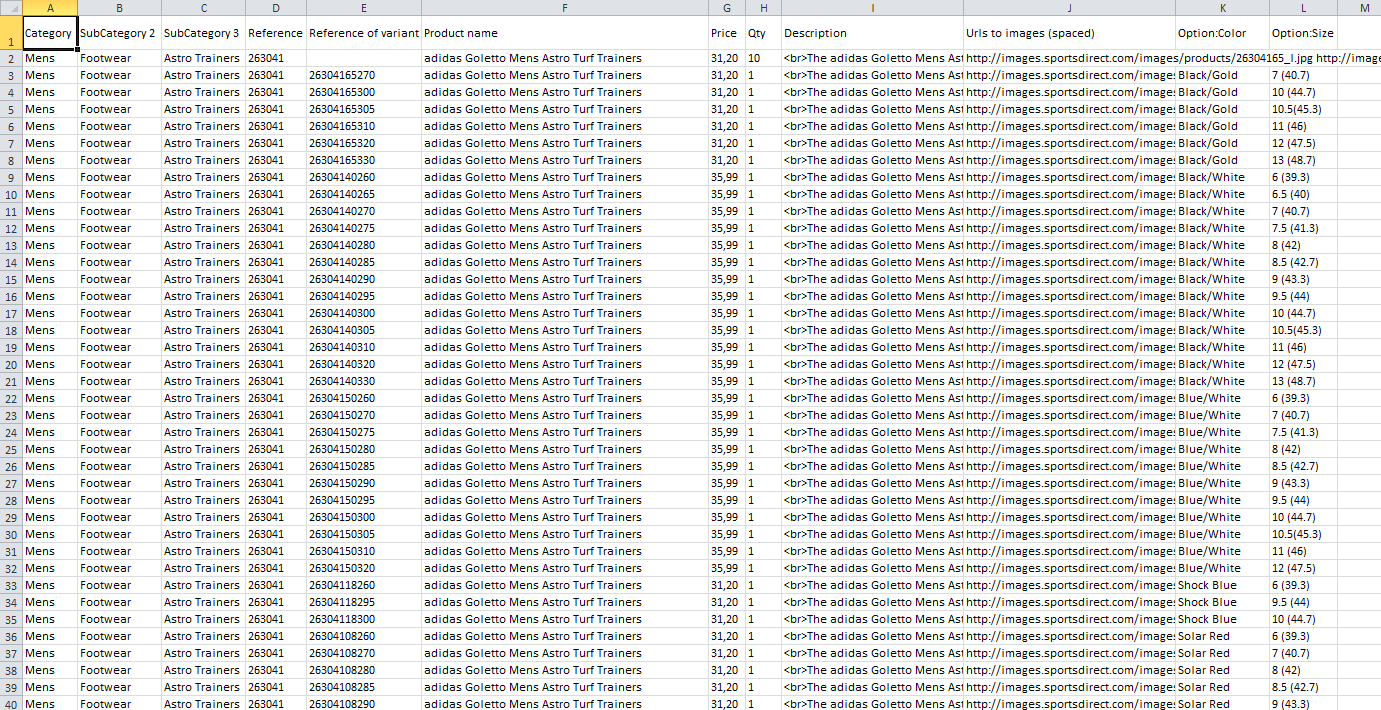
Task: Select the 'Footwear' cell in row 30
Action: [119, 535]
